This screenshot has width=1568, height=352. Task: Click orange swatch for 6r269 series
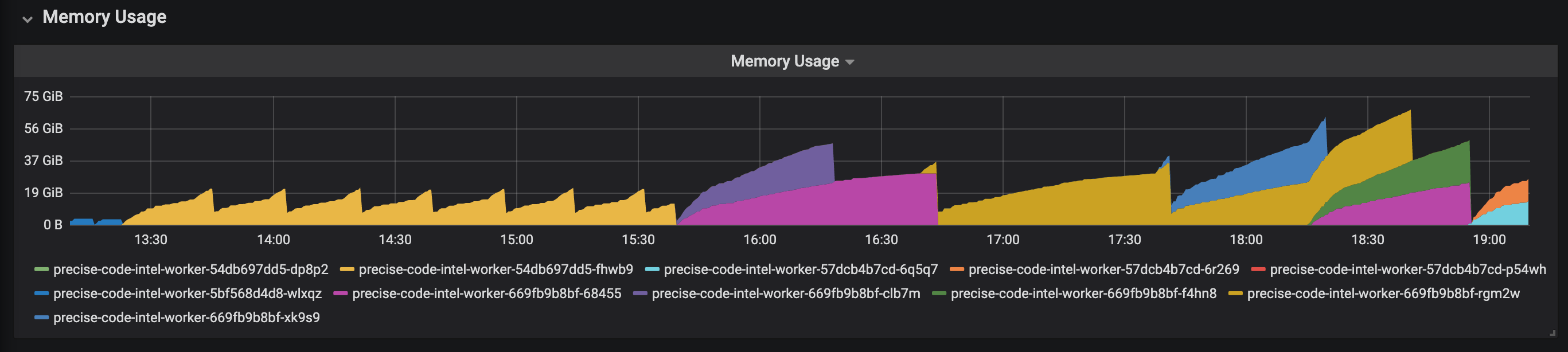coord(957,269)
